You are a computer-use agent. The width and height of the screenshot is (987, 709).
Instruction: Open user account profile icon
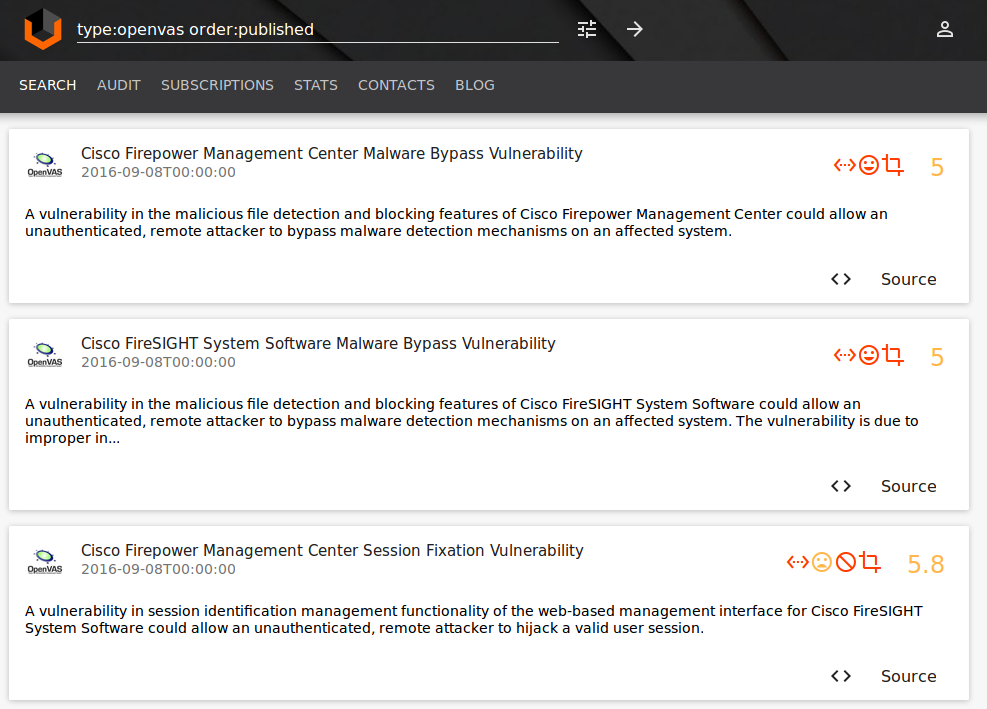click(944, 29)
